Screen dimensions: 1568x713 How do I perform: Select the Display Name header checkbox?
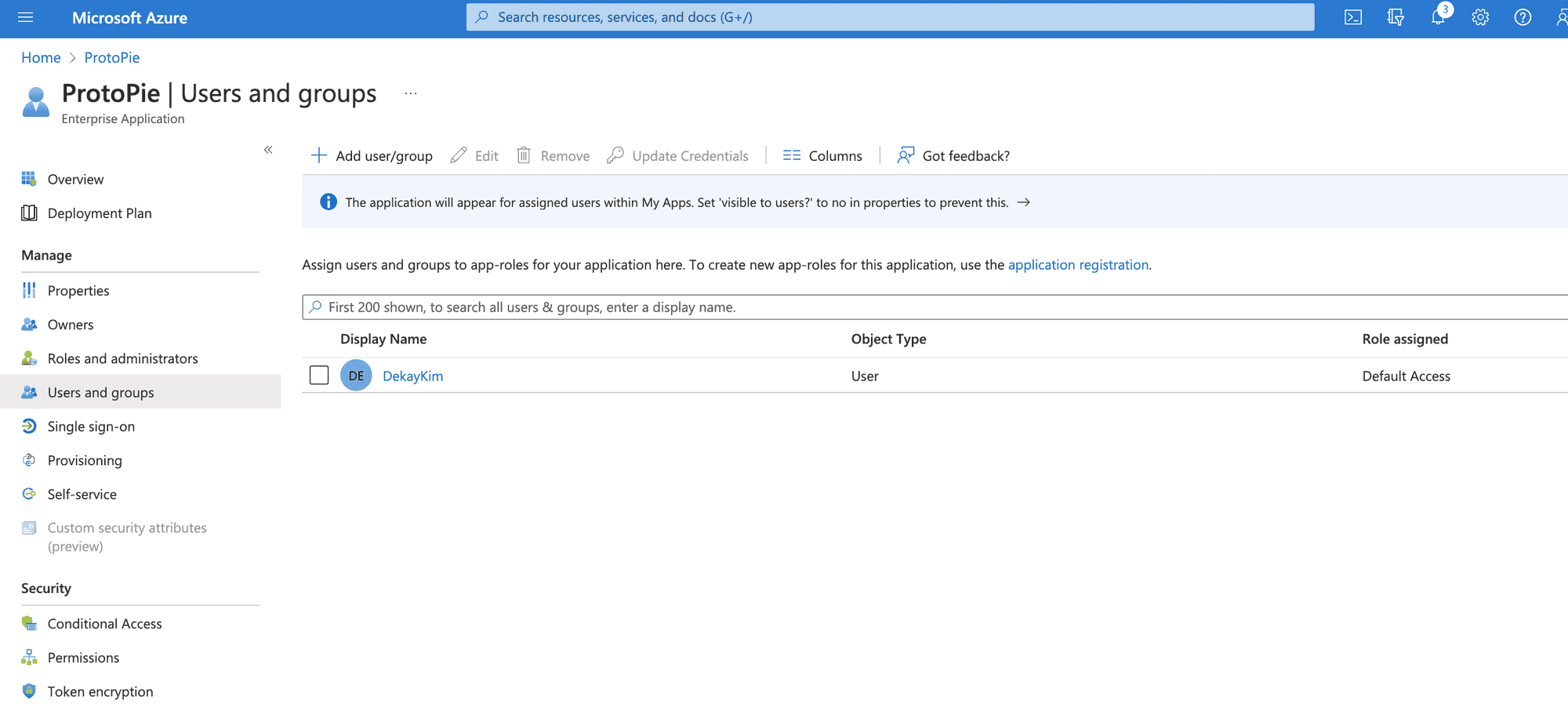pos(319,339)
